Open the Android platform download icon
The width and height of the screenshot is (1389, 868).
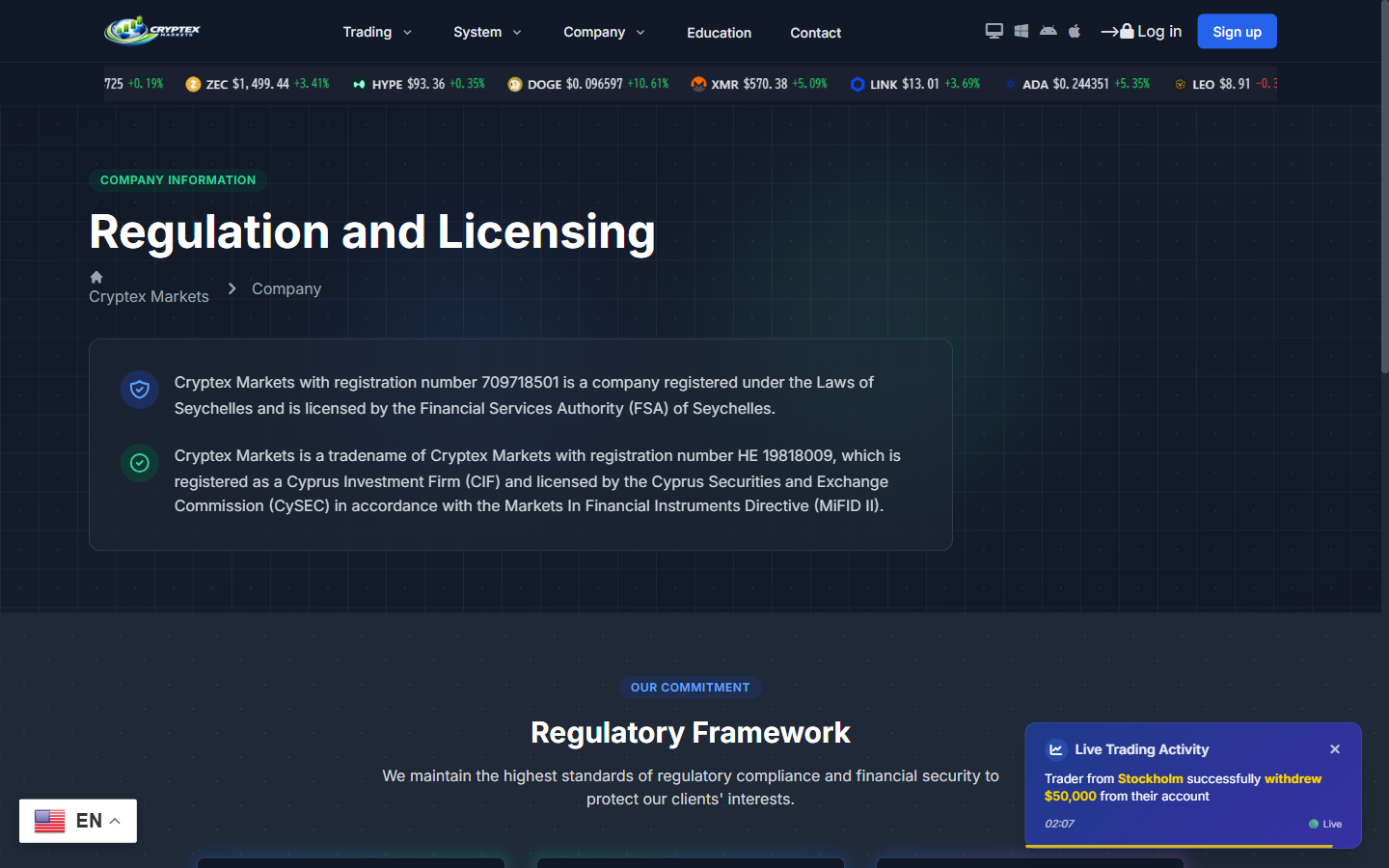click(1048, 31)
